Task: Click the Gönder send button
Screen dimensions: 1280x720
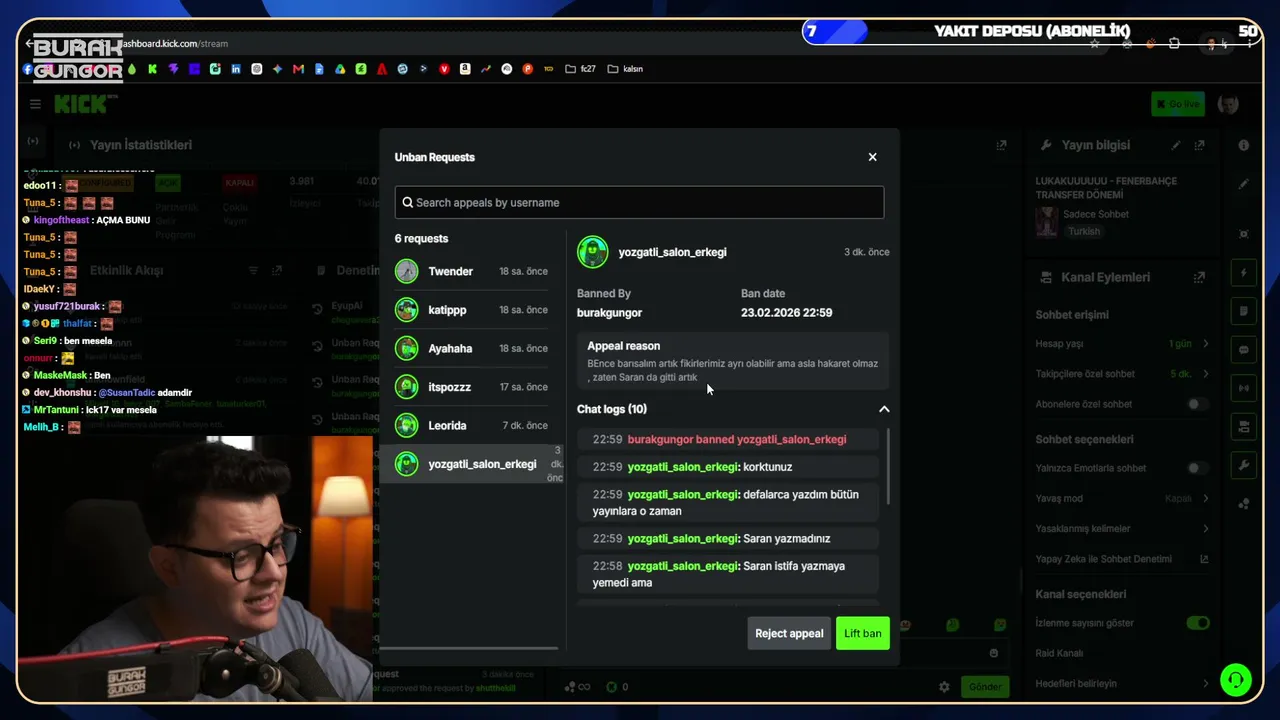Action: pos(984,687)
